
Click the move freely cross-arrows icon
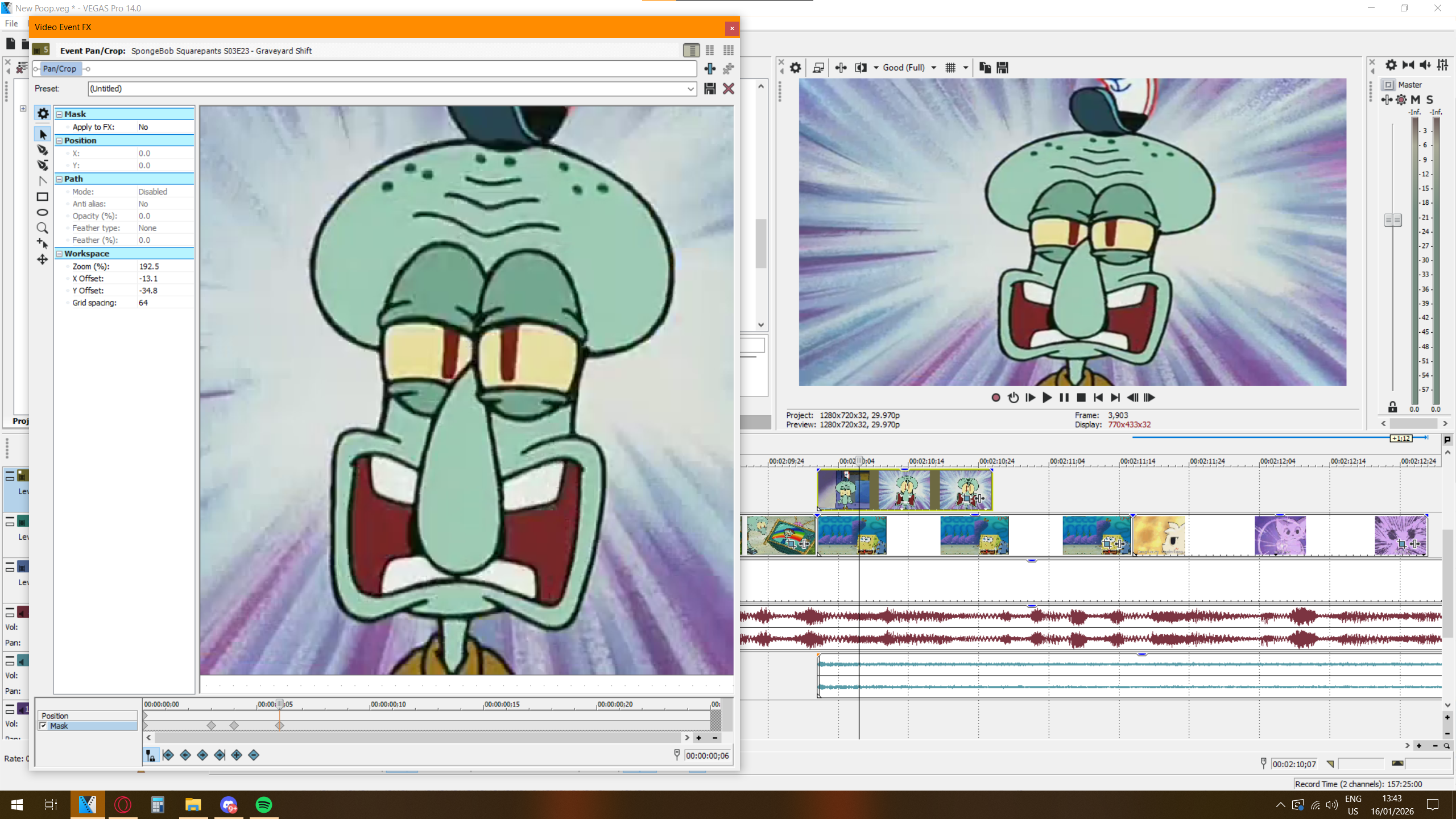(x=43, y=259)
